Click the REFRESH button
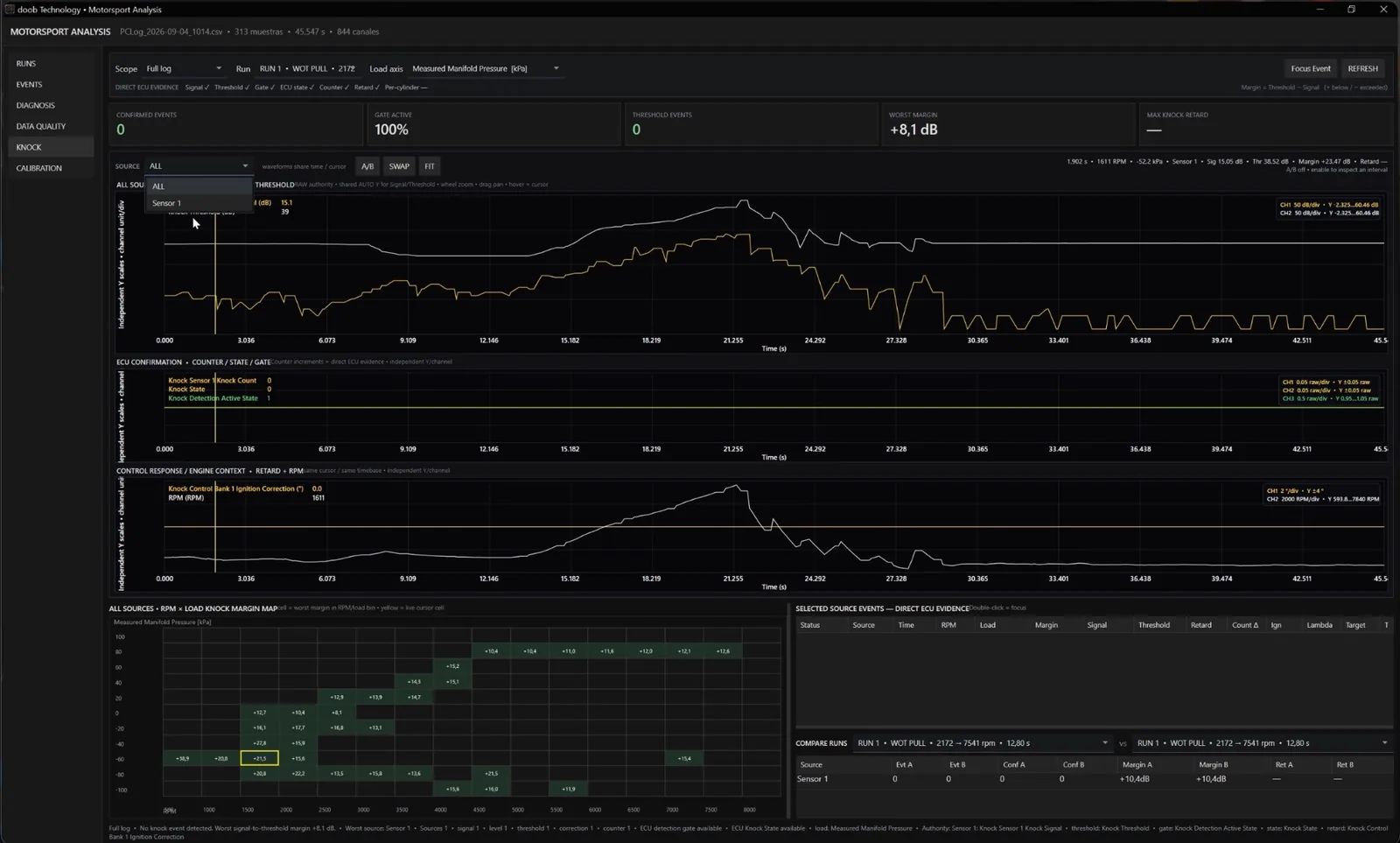 tap(1362, 68)
